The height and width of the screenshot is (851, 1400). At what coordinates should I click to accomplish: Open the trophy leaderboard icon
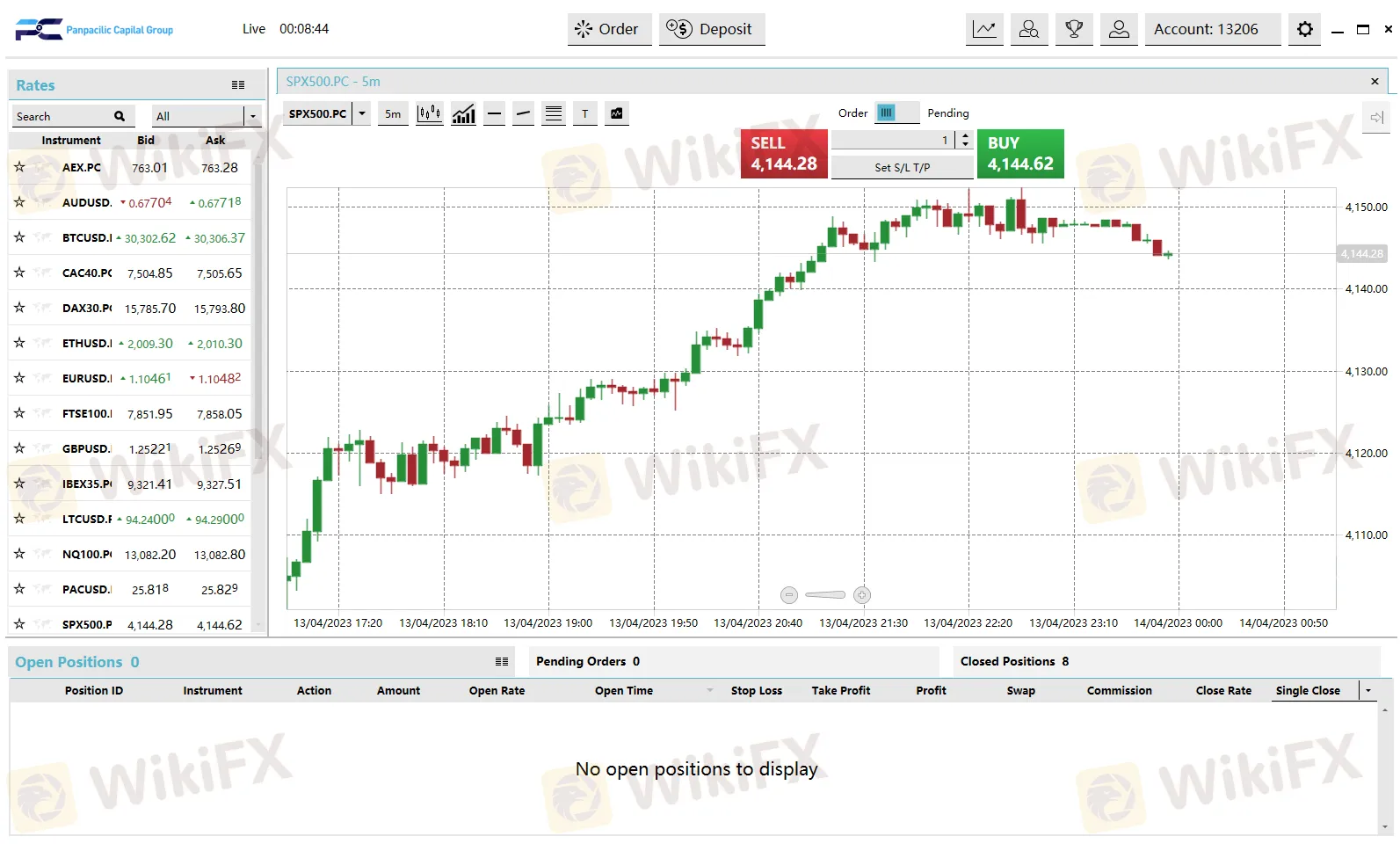click(1073, 29)
